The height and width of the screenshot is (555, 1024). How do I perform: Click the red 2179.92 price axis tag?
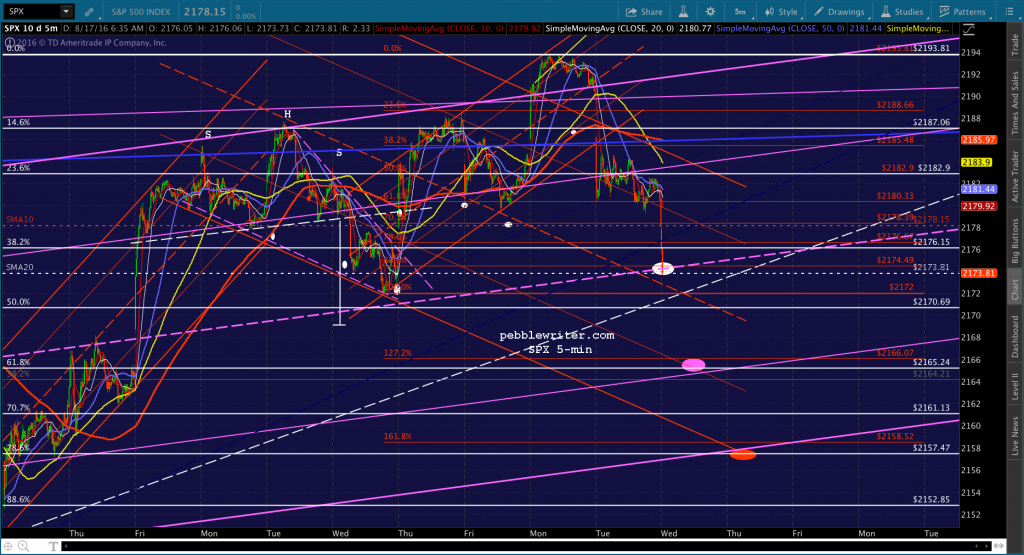[978, 206]
